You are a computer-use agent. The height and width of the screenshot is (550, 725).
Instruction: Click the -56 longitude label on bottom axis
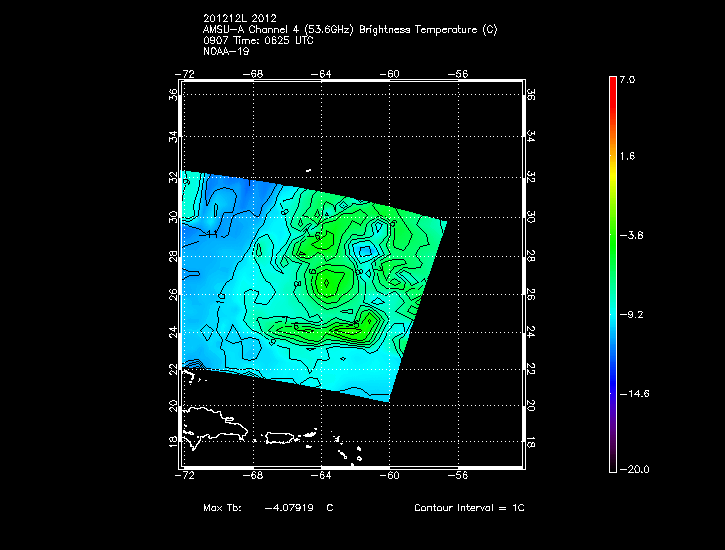point(459,477)
